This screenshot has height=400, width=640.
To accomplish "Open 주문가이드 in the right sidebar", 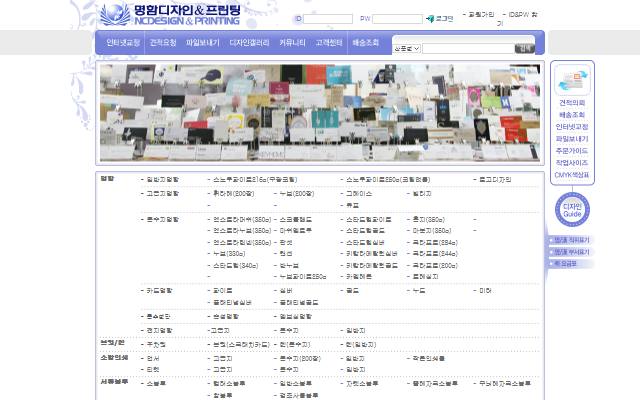I will click(572, 151).
